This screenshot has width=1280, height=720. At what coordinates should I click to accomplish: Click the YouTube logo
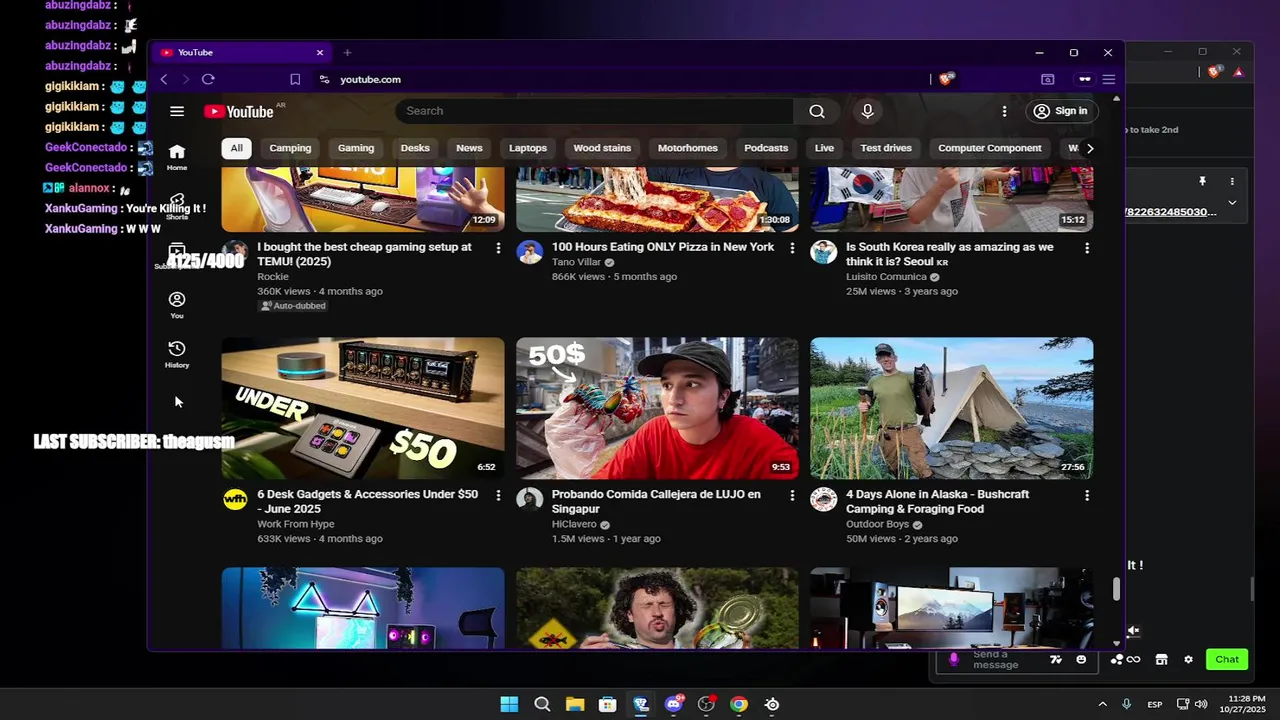239,111
